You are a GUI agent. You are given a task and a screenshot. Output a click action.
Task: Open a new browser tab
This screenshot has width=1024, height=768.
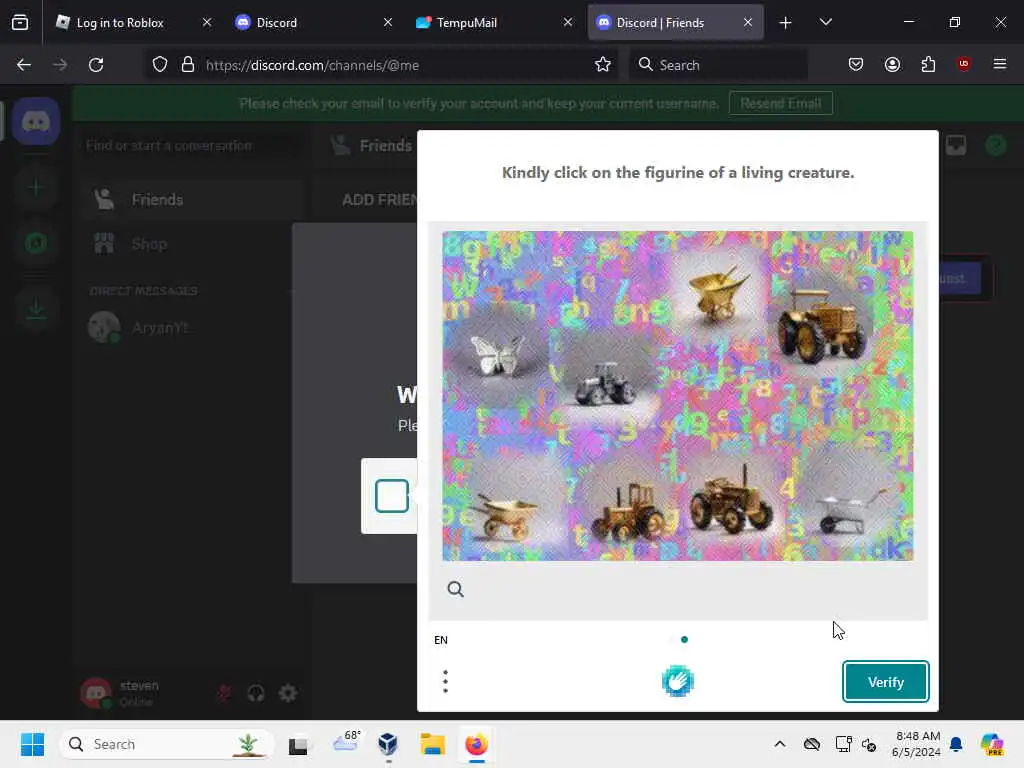click(785, 23)
